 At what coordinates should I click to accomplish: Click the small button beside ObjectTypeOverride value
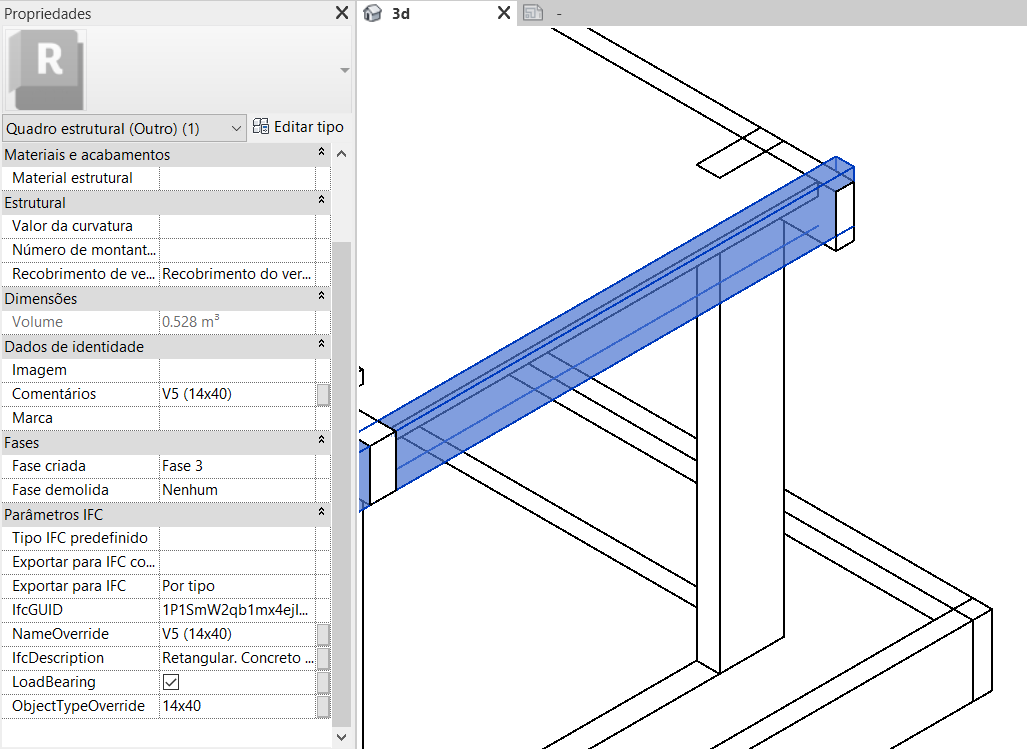point(323,706)
